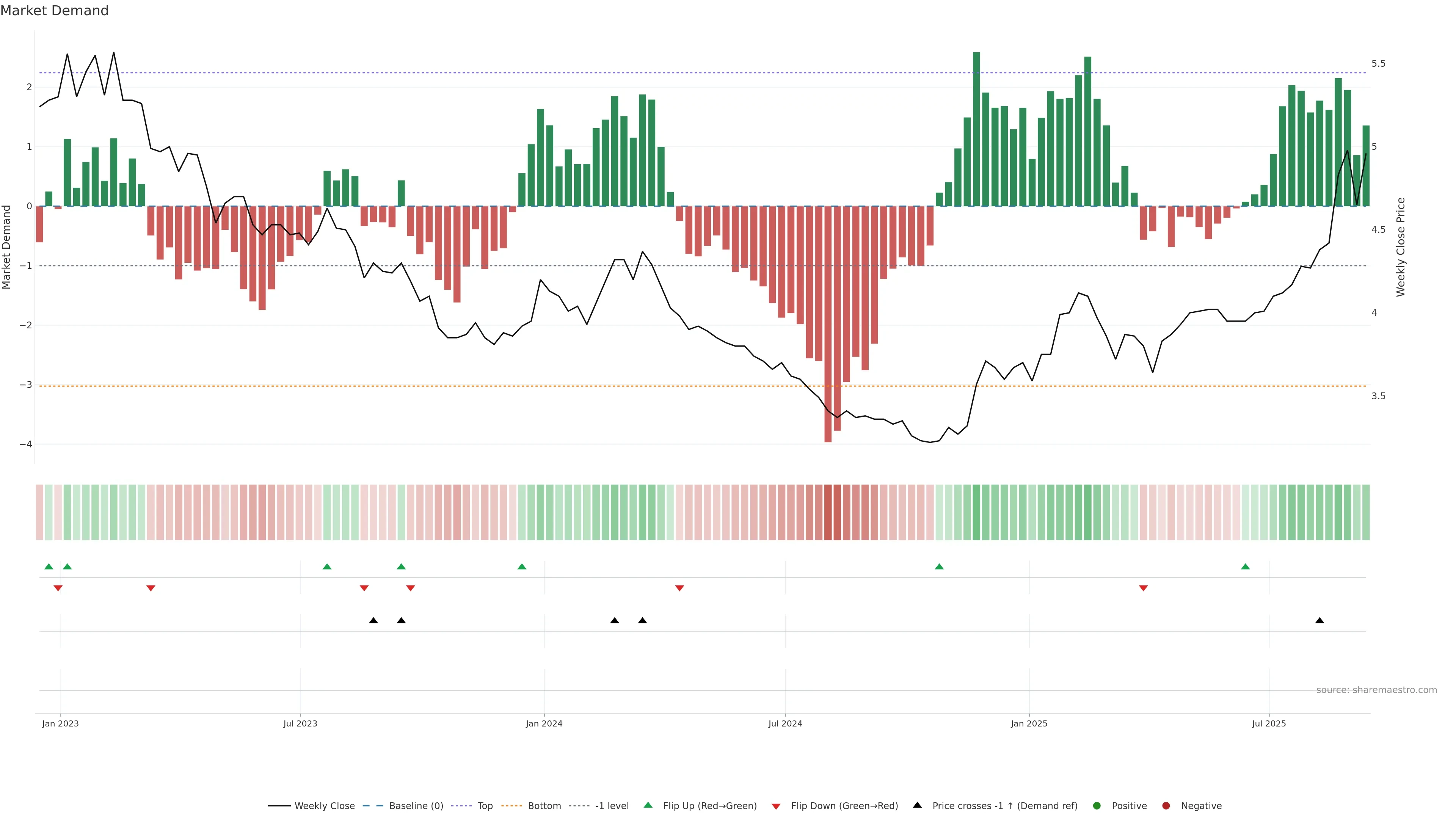The image size is (1456, 819).
Task: Click the source: sharemaestro.com text
Action: click(1376, 690)
